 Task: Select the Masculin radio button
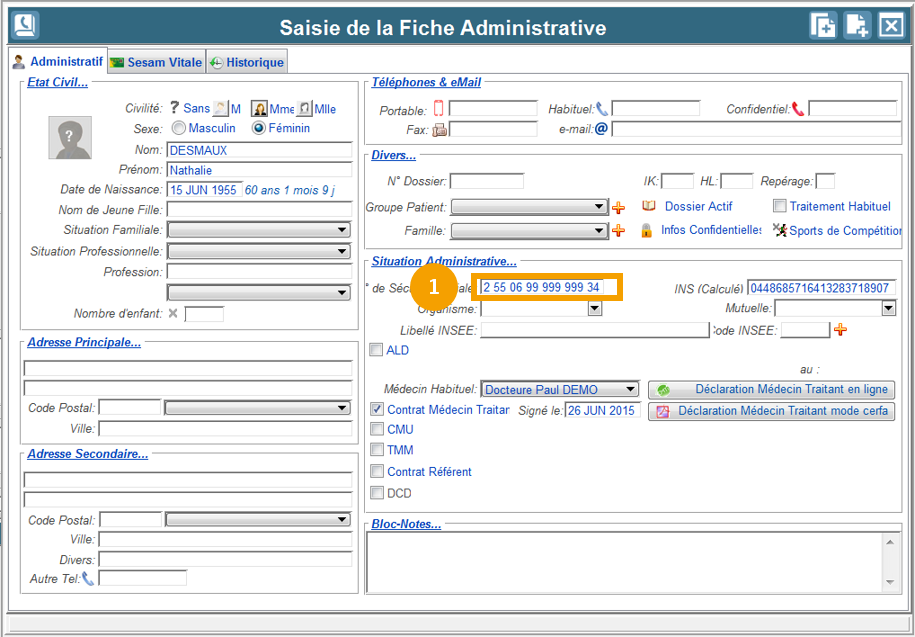179,128
